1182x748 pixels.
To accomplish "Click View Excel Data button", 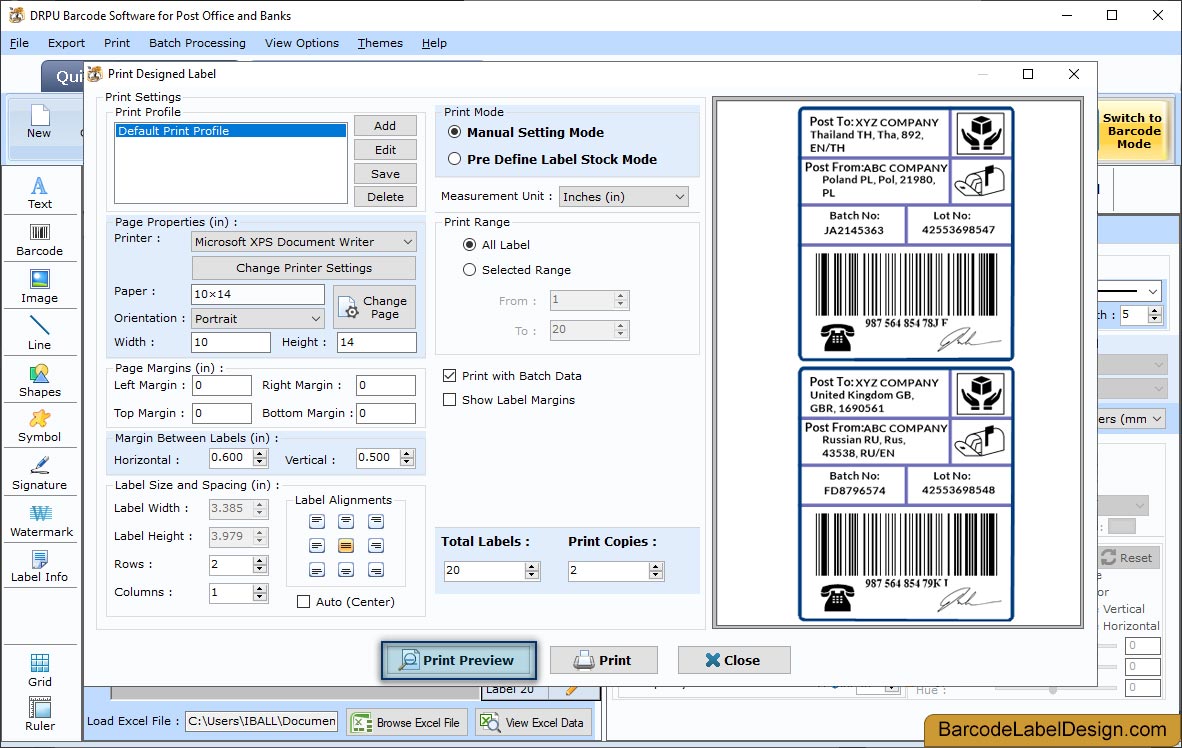I will [533, 722].
